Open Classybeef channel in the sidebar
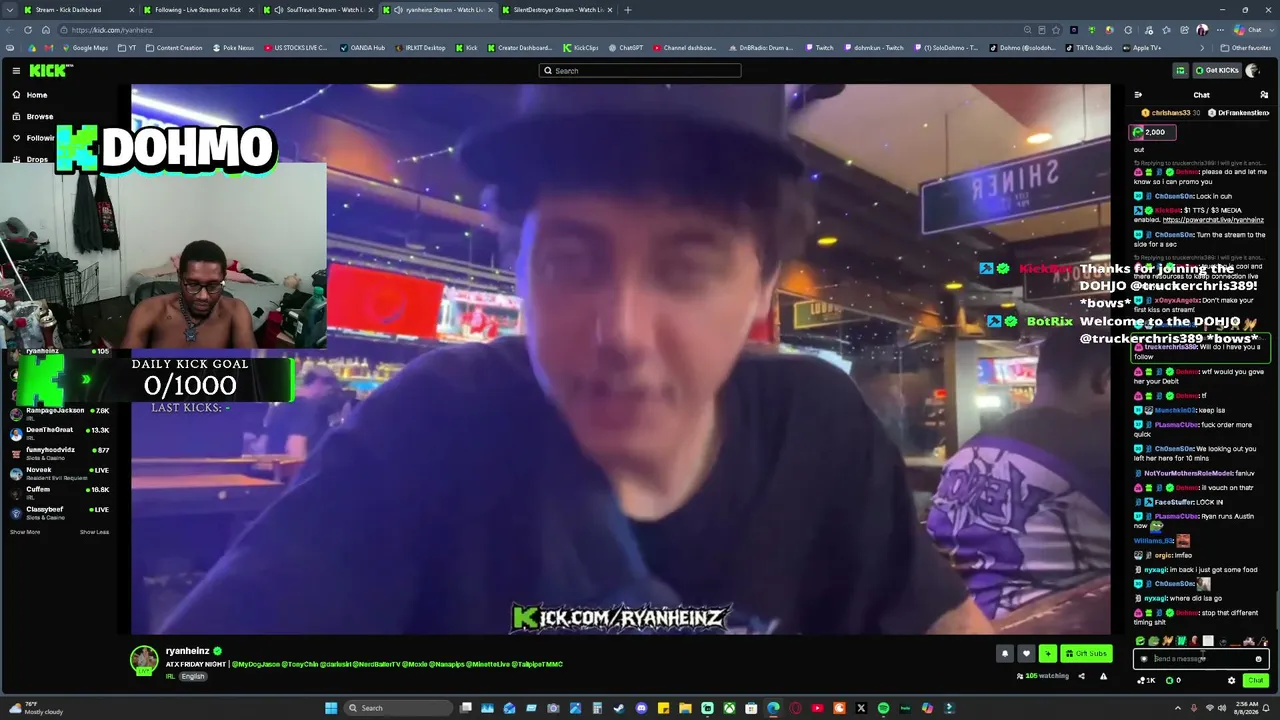The height and width of the screenshot is (720, 1280). 60,513
